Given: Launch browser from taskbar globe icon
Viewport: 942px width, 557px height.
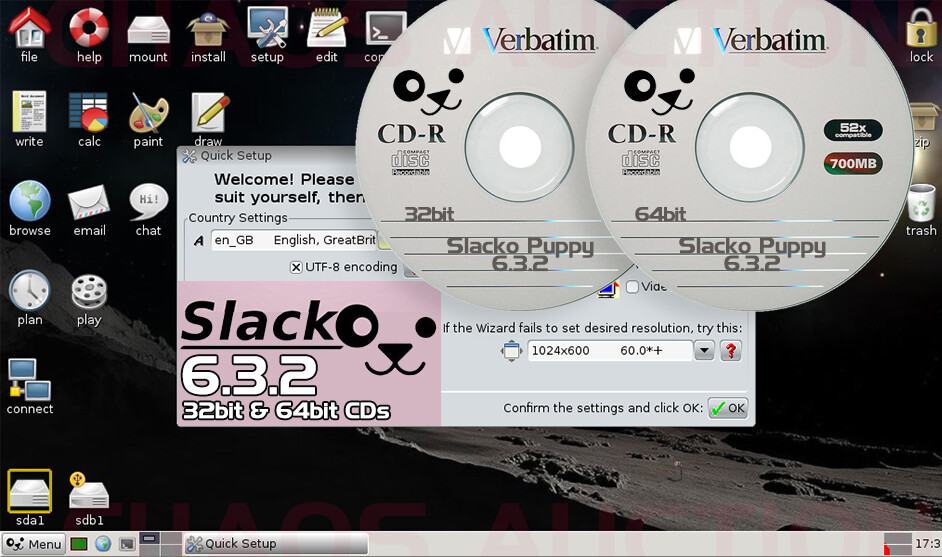Looking at the screenshot, I should (103, 544).
